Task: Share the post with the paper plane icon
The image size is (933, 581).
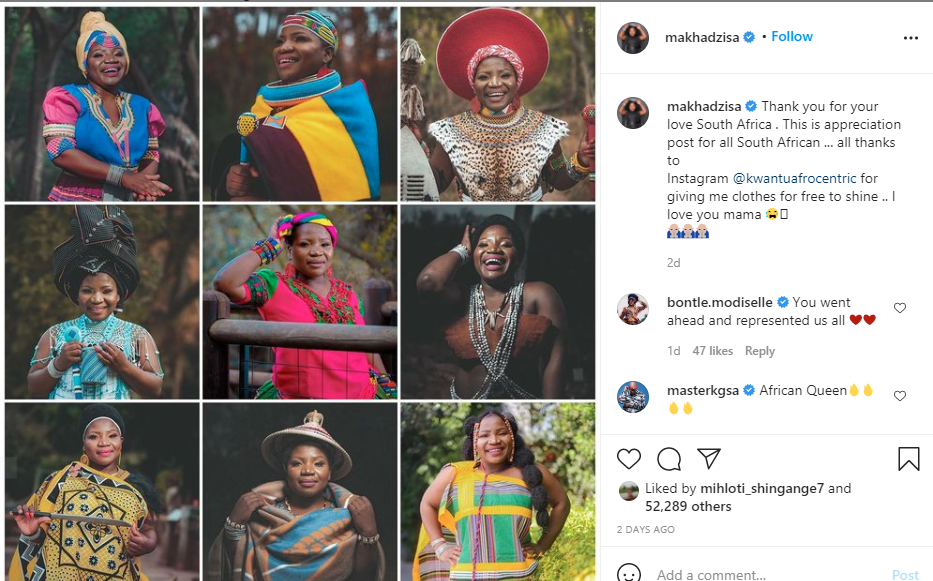Action: [x=709, y=459]
